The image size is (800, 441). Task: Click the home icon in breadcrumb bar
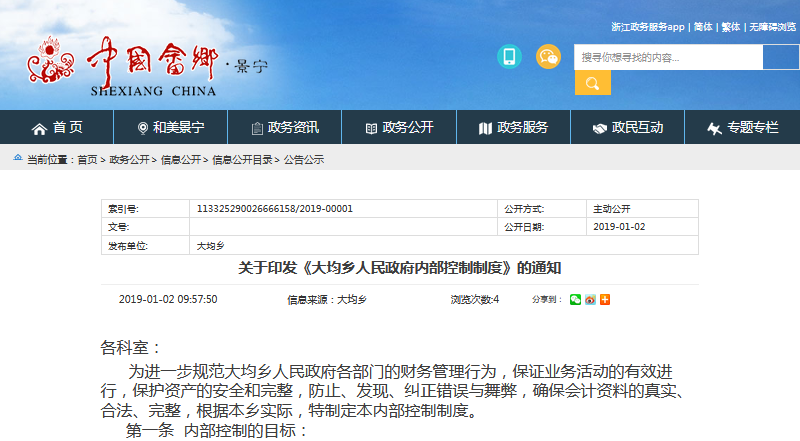(17, 160)
